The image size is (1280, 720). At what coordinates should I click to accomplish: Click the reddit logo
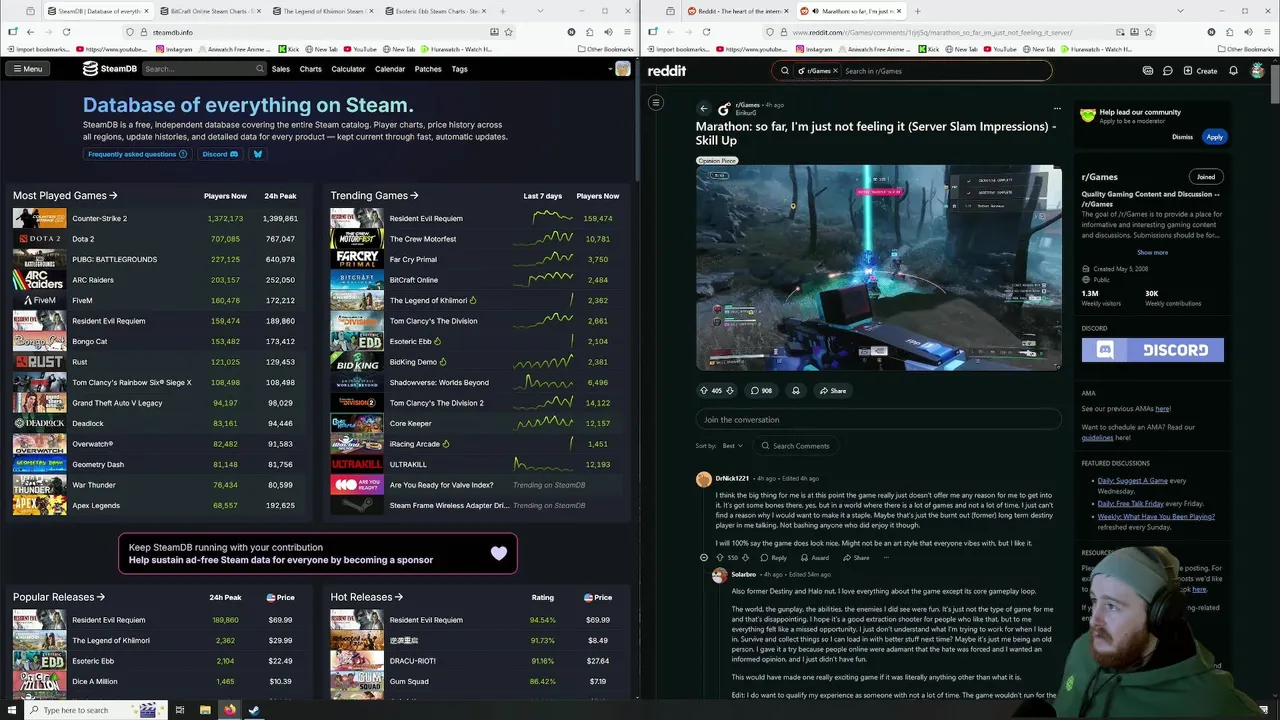[667, 71]
